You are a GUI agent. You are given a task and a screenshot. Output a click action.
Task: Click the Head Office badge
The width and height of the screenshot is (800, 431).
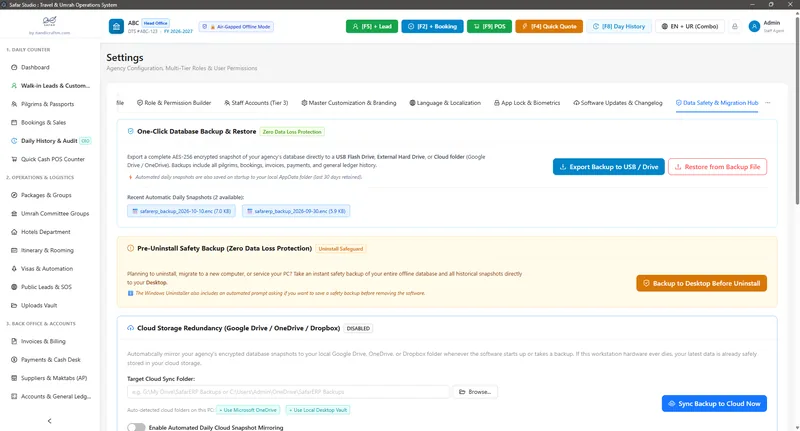click(156, 23)
